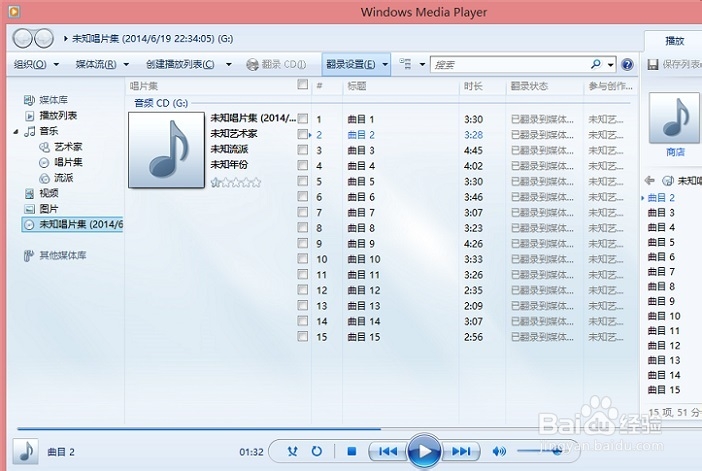Click the Forward navigation arrow button
The width and height of the screenshot is (702, 471).
[x=44, y=39]
